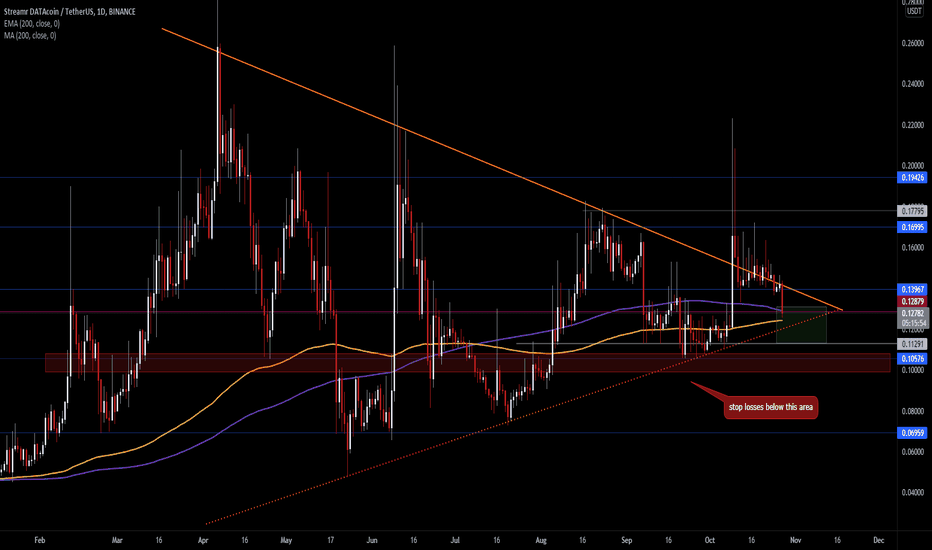Select the EMA (200, close, 0) indicator legend

[x=32, y=24]
